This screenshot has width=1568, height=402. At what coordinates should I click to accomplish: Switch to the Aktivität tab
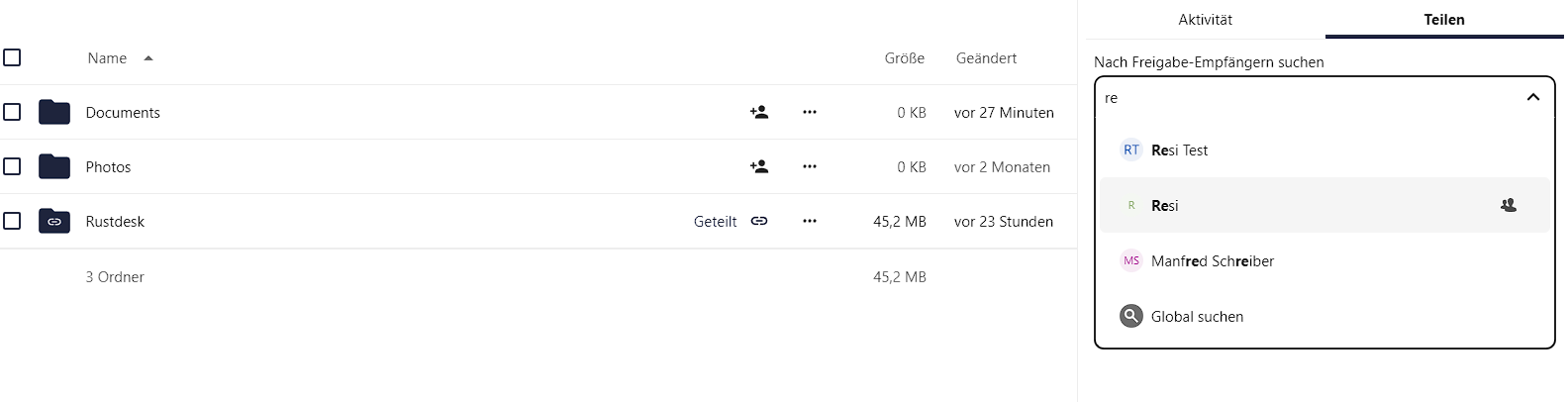pos(1205,20)
